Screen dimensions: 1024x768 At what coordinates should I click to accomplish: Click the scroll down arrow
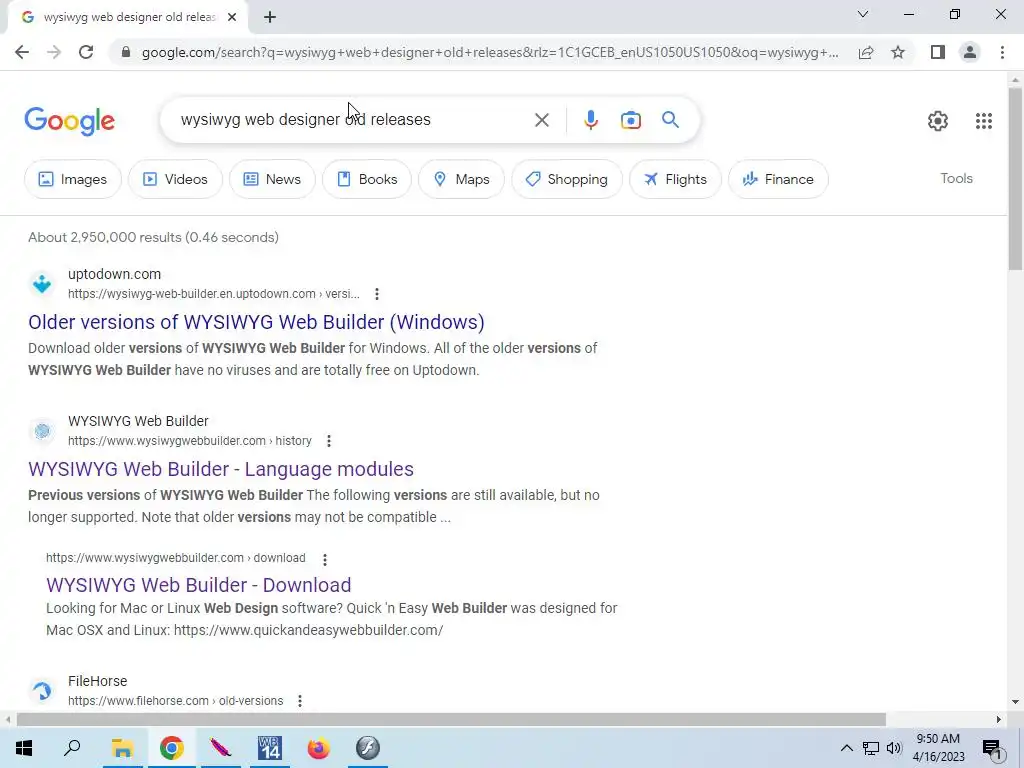(1016, 703)
